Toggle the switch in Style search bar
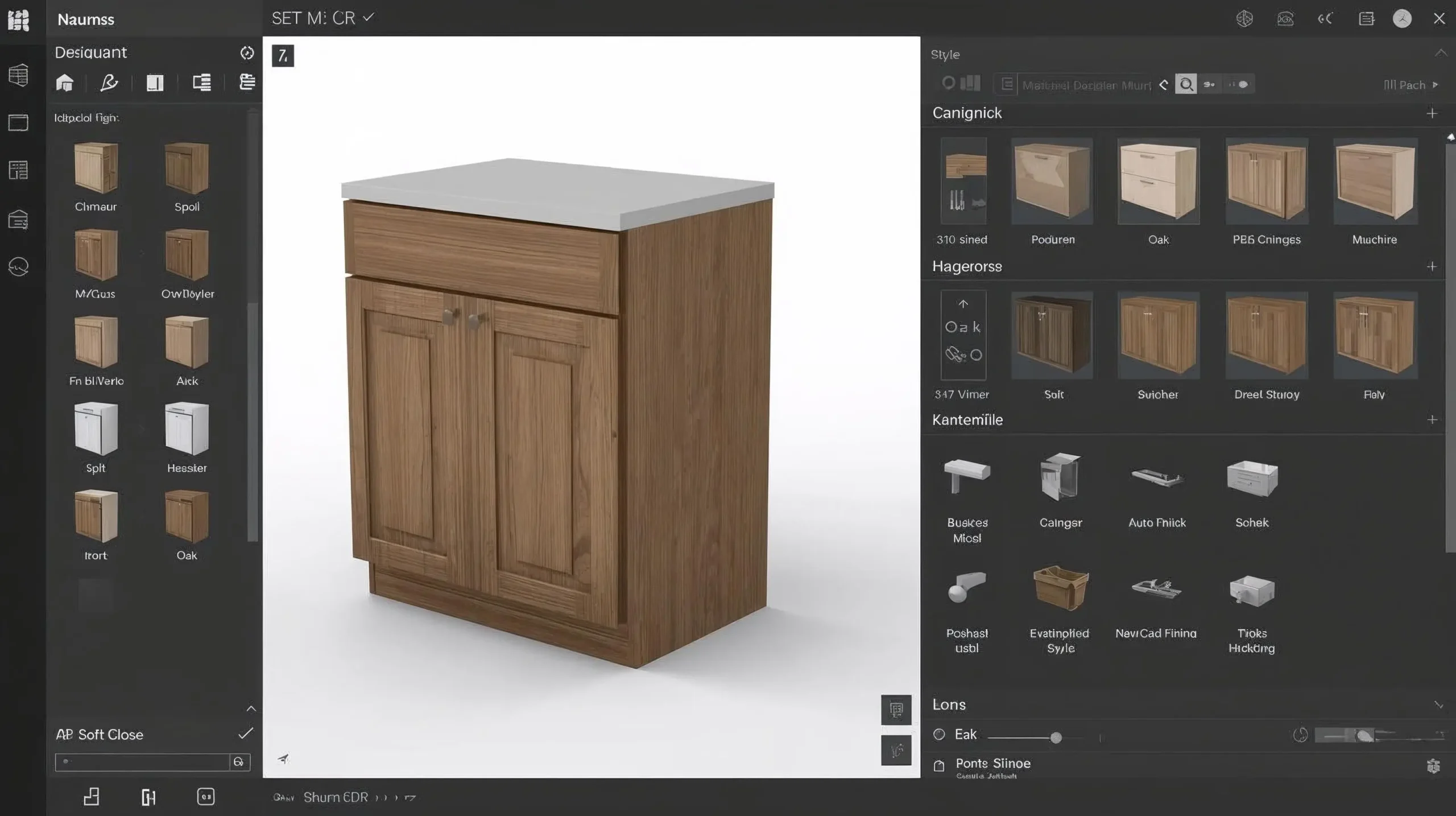Screen dimensions: 1456x816 tap(1239, 85)
